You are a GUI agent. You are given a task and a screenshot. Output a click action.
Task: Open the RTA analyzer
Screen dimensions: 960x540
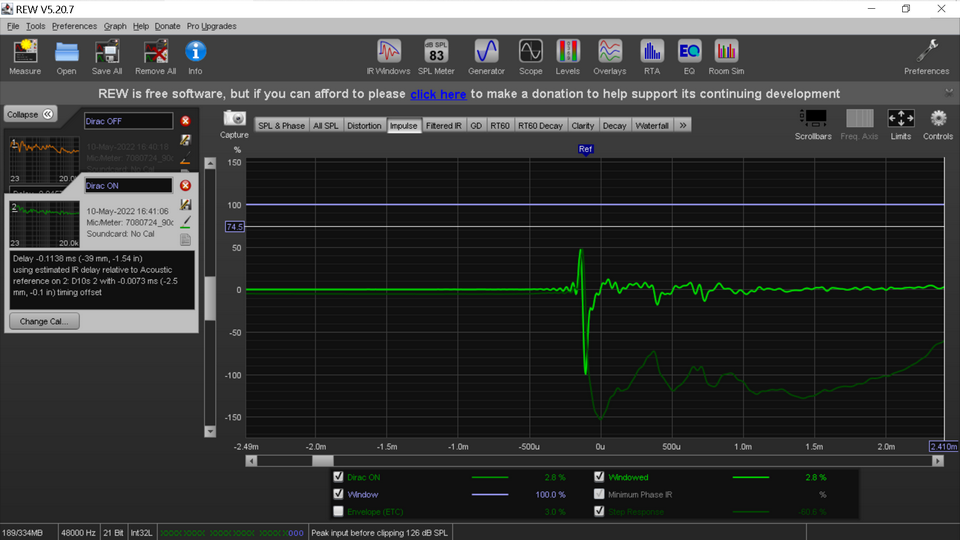(x=652, y=56)
